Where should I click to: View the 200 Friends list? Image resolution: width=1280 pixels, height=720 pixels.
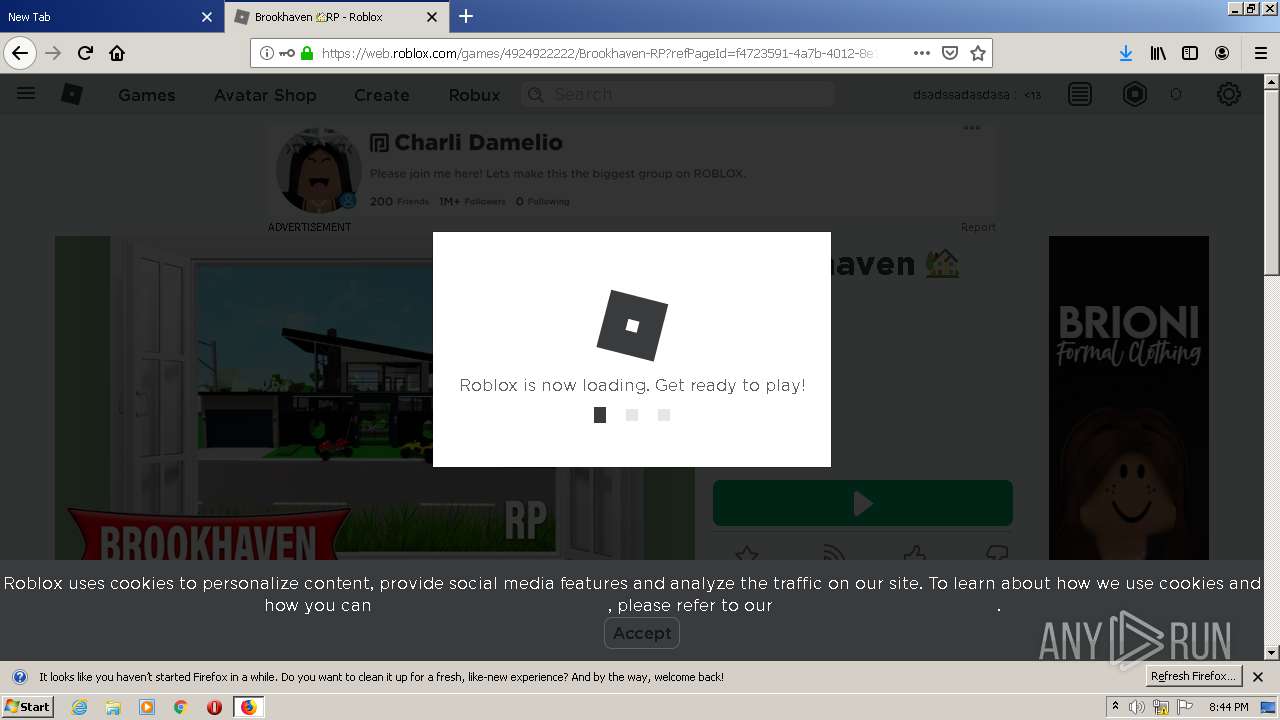[399, 201]
